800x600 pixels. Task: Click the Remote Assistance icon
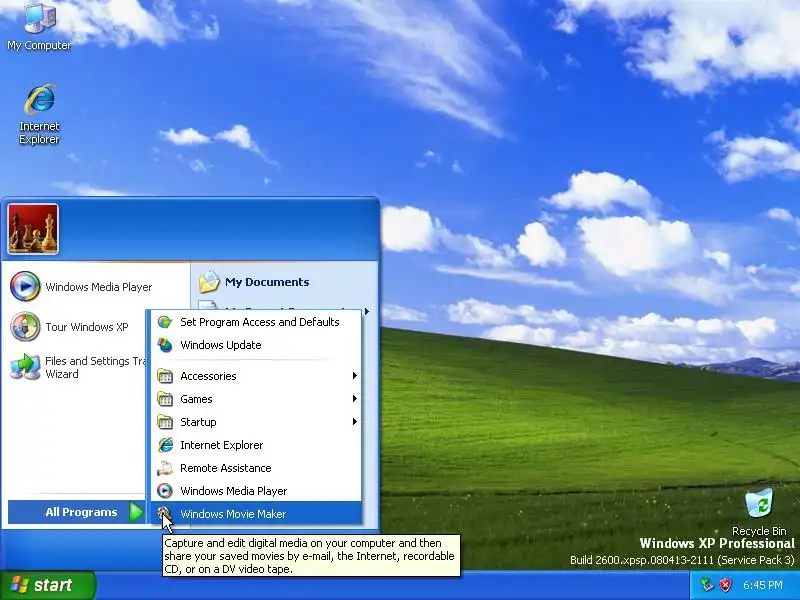pyautogui.click(x=165, y=468)
